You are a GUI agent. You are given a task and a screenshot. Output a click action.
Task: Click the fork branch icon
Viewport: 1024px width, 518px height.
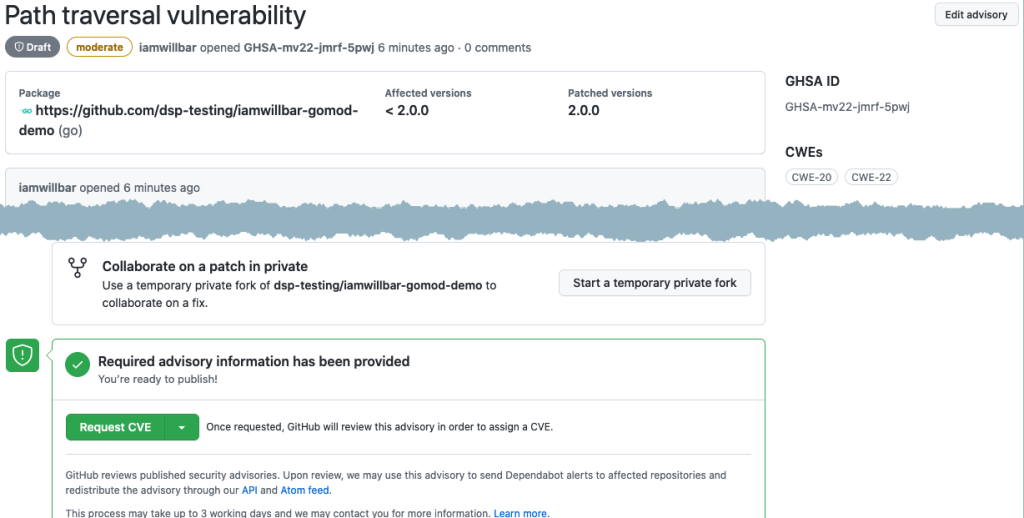pos(78,268)
